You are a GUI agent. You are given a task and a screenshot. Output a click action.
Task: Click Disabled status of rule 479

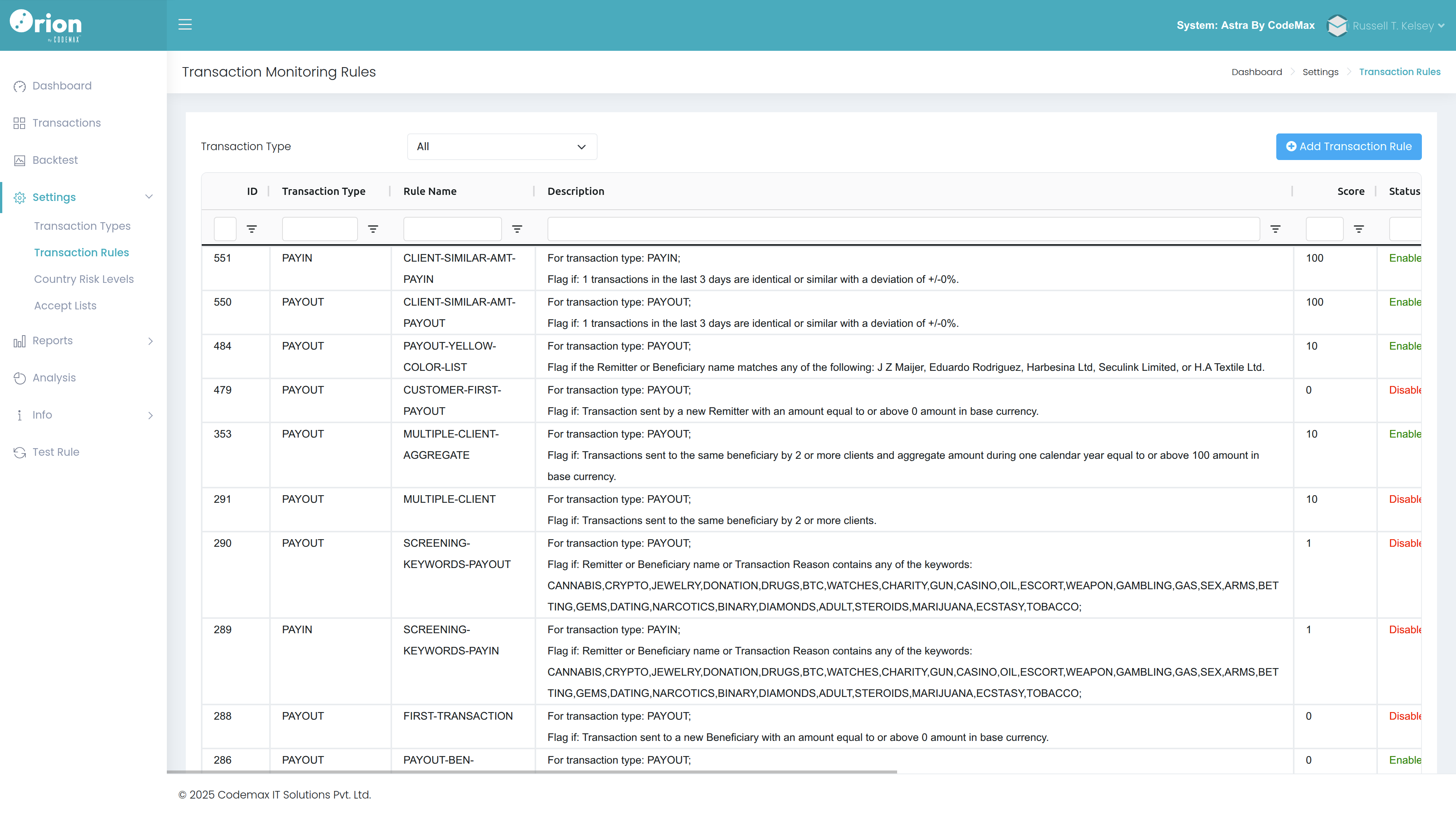coord(1405,390)
